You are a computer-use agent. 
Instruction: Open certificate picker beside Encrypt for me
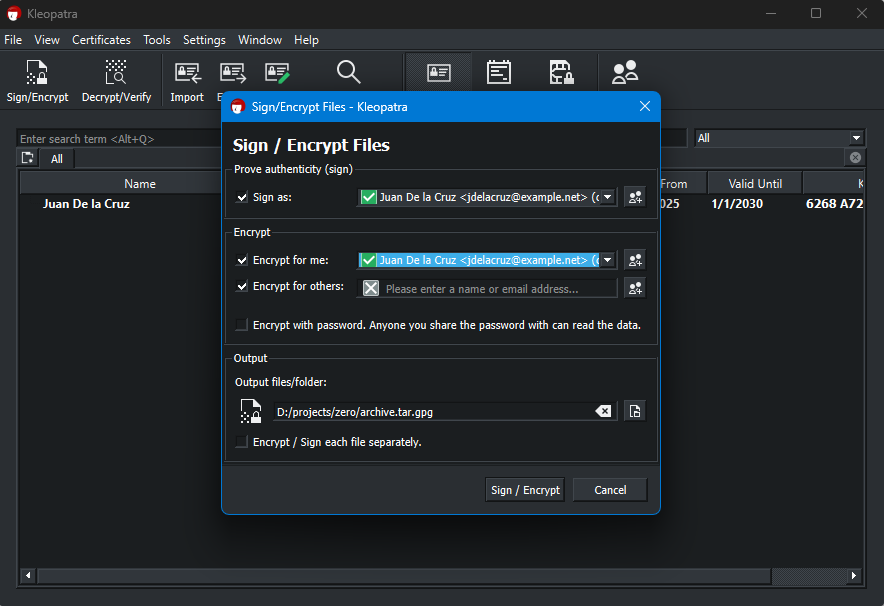634,260
